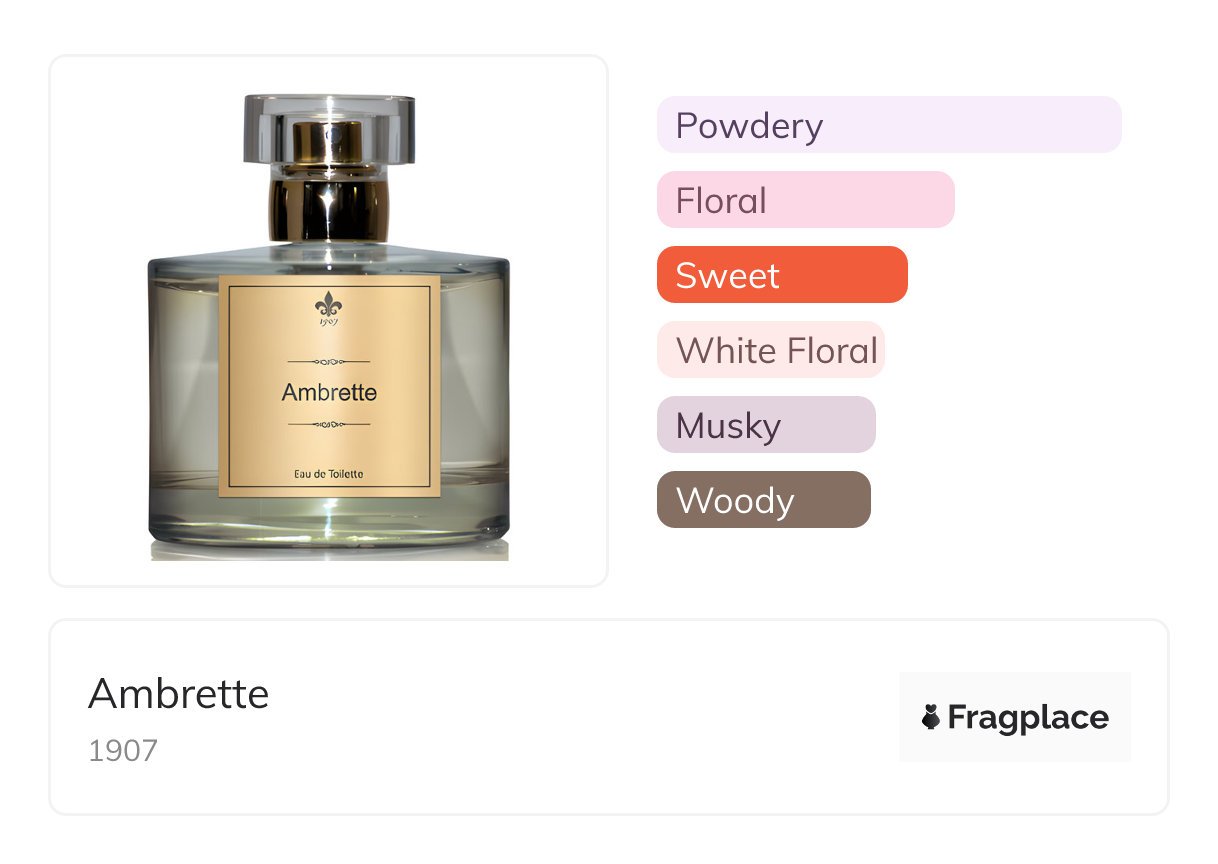Open the Fragplace logo link
1218x864 pixels.
[1015, 717]
